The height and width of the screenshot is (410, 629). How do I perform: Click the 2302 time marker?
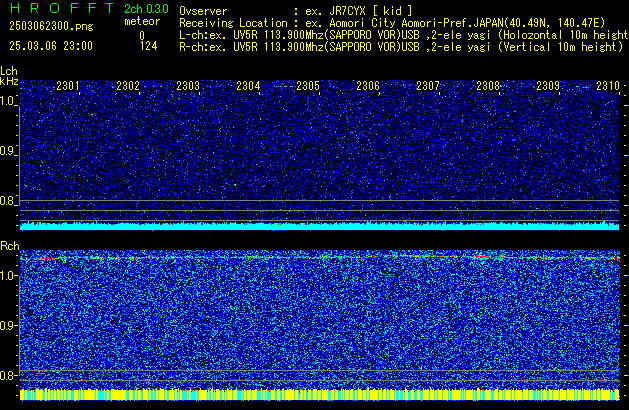tap(128, 86)
